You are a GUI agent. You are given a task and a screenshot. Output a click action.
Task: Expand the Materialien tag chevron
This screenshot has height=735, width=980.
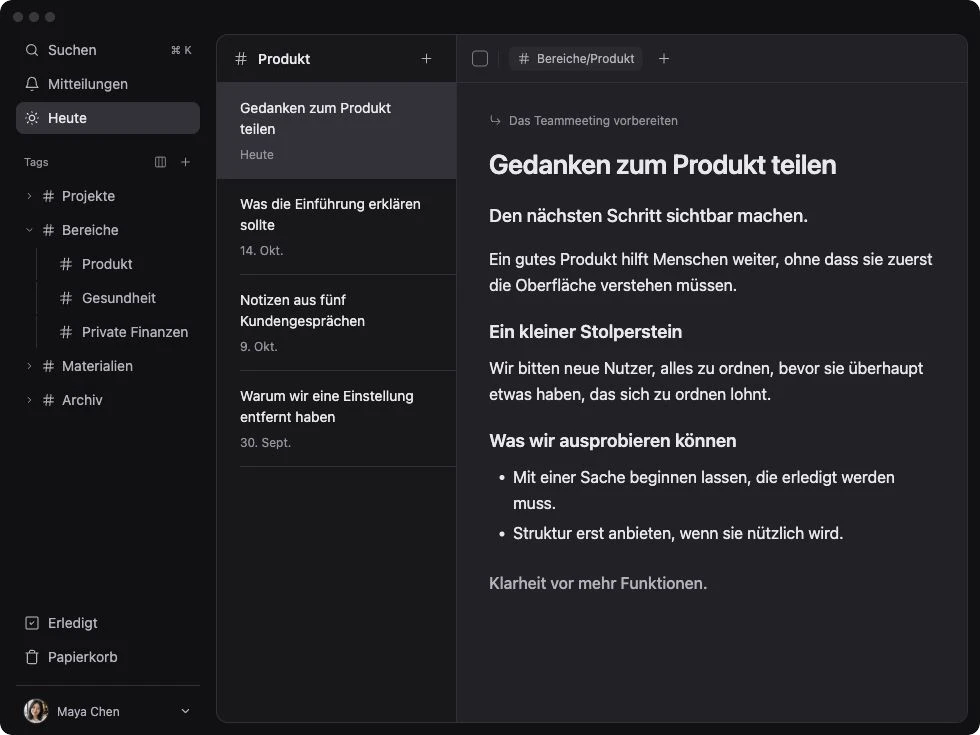click(29, 366)
